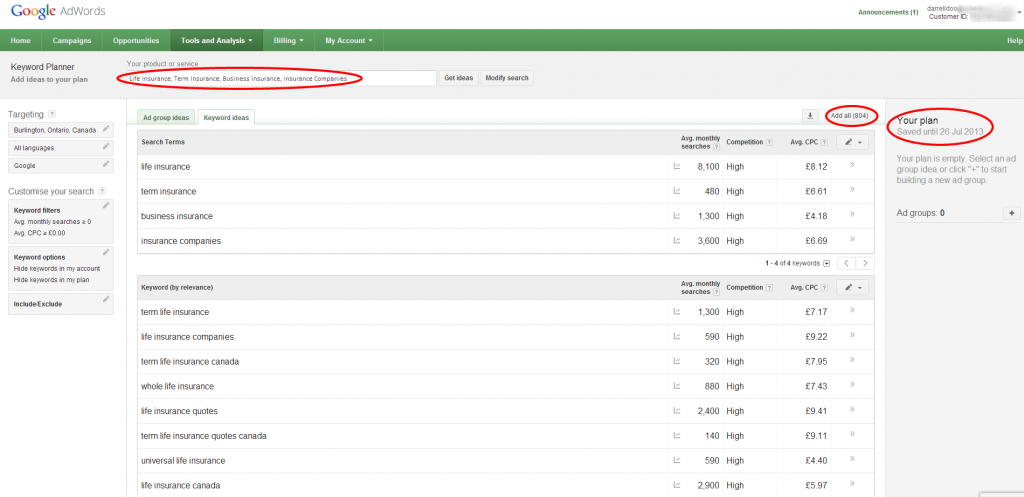The height and width of the screenshot is (497, 1024).
Task: Go to next page of keywords
Action: click(x=865, y=263)
